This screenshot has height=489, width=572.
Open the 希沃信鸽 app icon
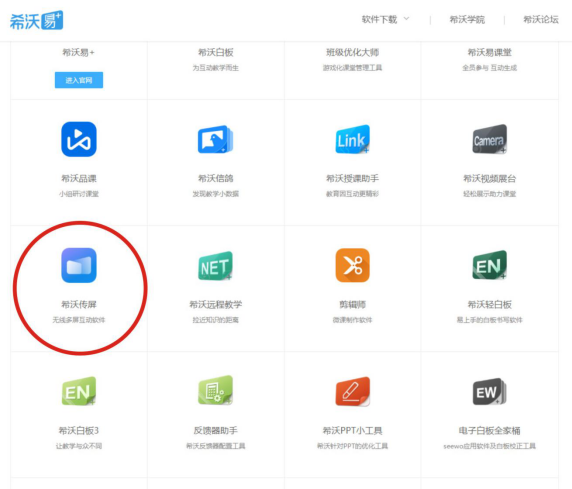coord(215,139)
